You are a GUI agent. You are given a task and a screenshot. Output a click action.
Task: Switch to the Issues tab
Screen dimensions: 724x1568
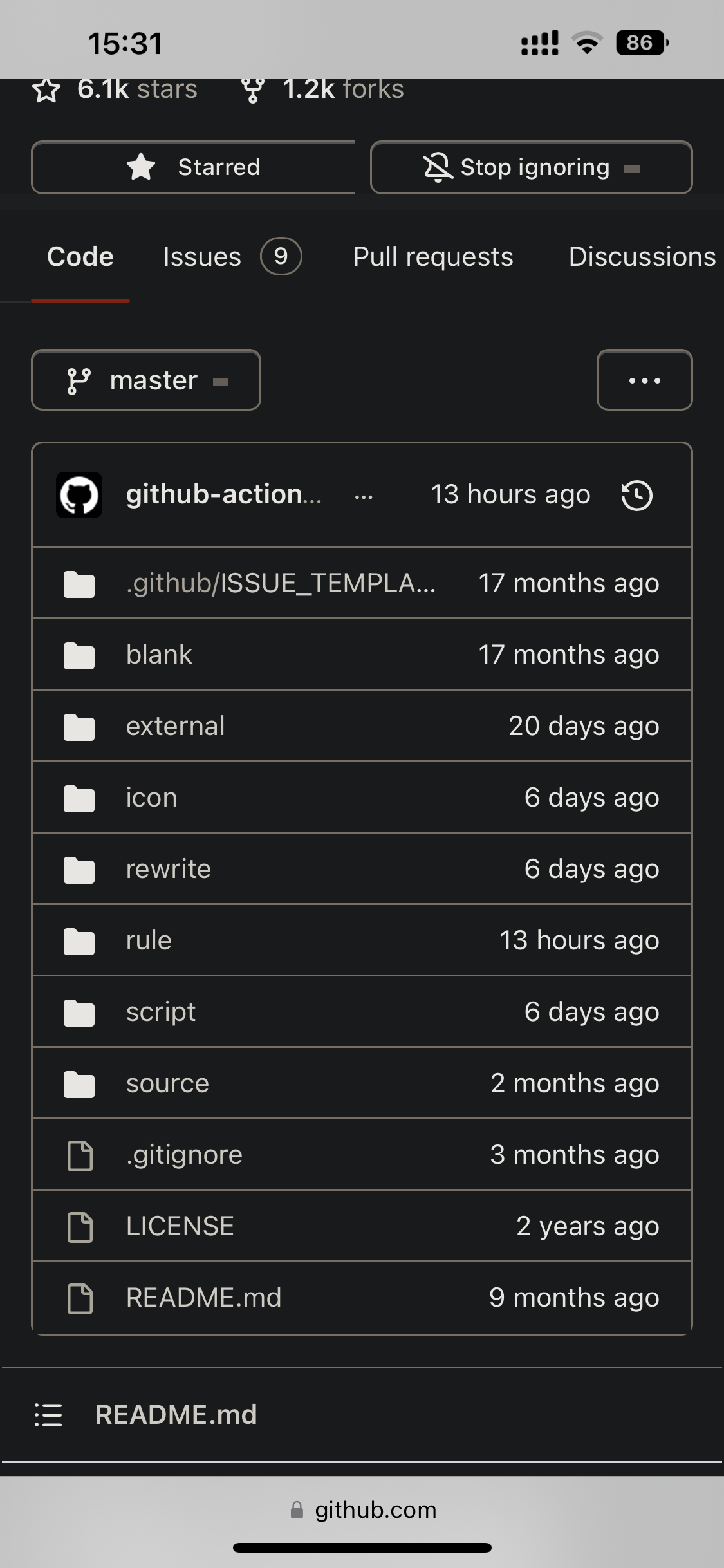230,257
